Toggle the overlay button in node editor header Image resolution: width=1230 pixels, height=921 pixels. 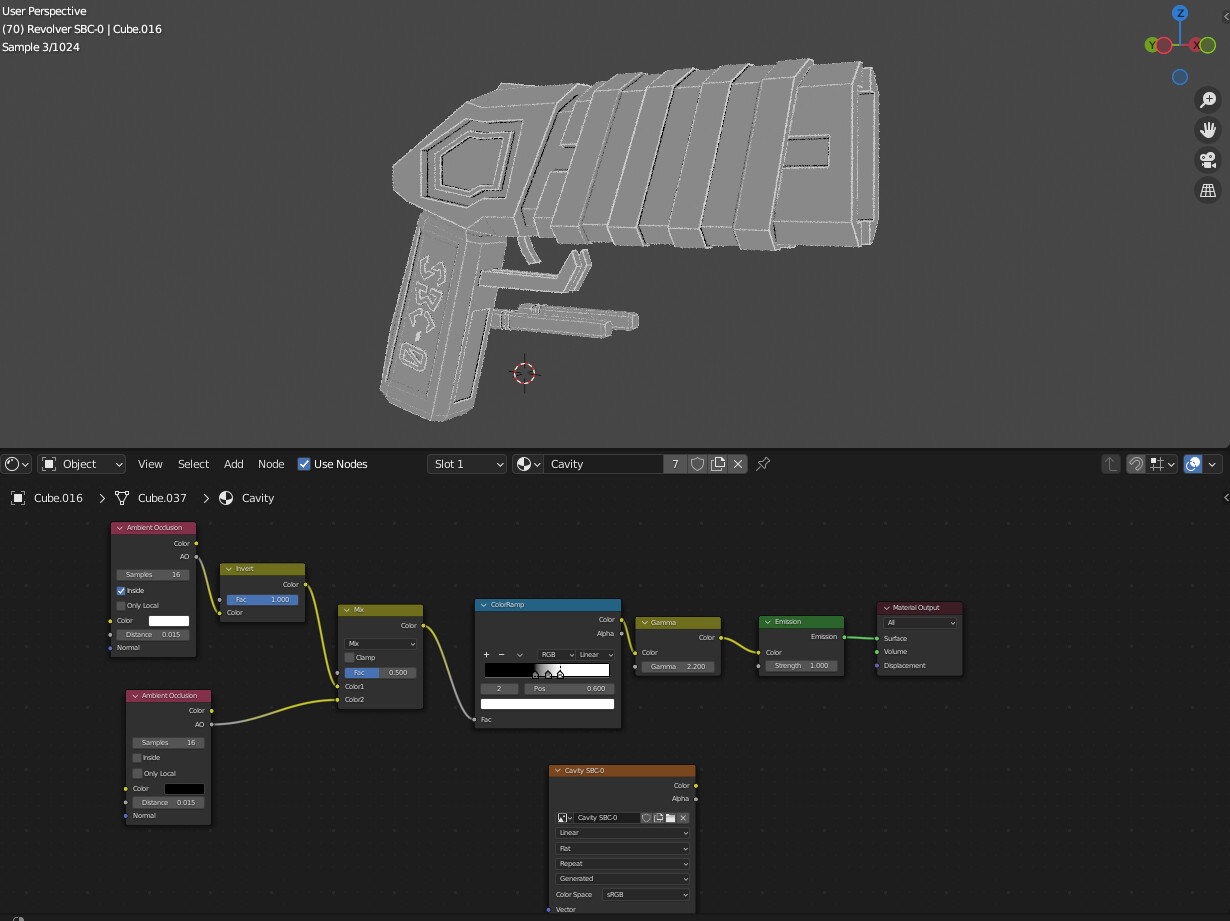tap(1192, 464)
